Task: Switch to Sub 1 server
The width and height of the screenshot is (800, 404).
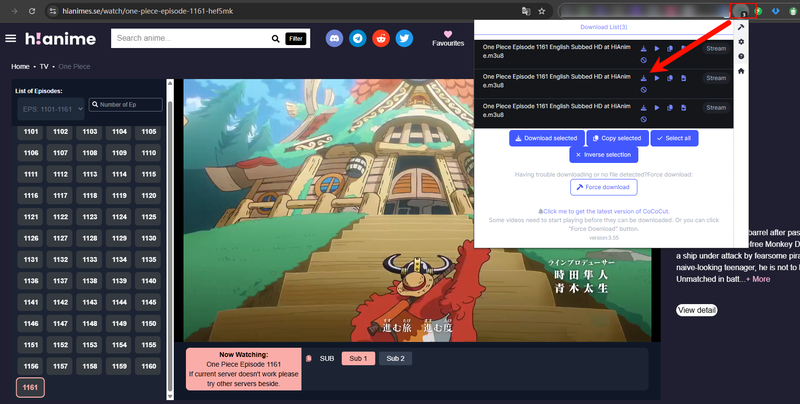Action: 358,359
